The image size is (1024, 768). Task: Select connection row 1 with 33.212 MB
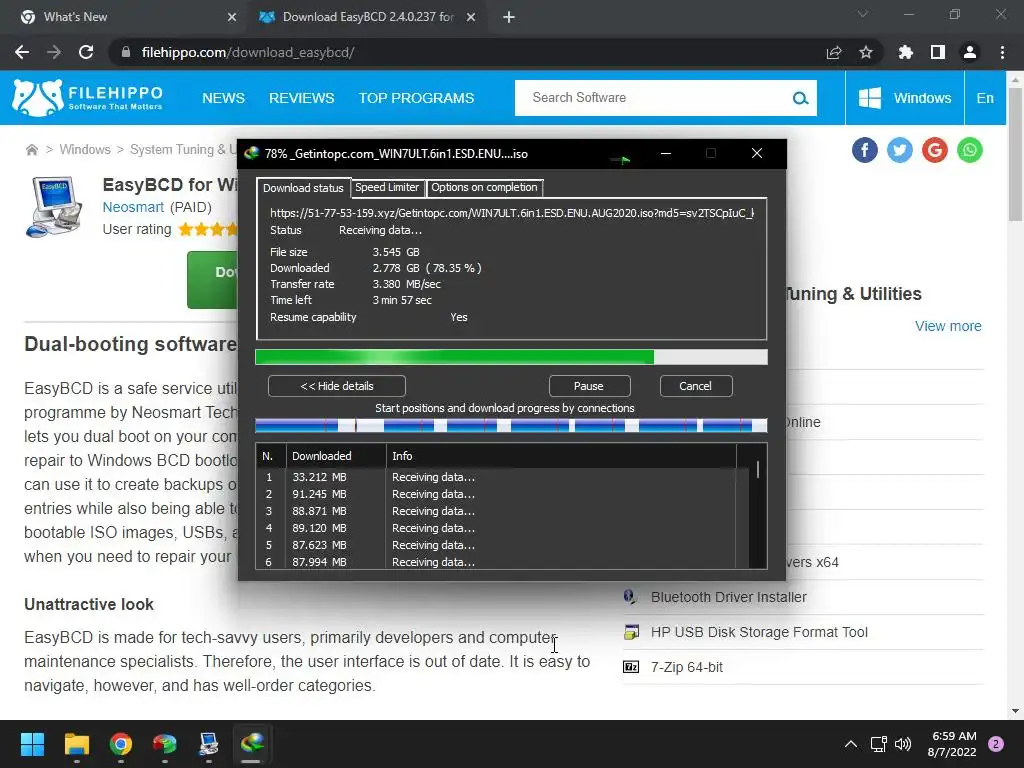click(x=497, y=477)
